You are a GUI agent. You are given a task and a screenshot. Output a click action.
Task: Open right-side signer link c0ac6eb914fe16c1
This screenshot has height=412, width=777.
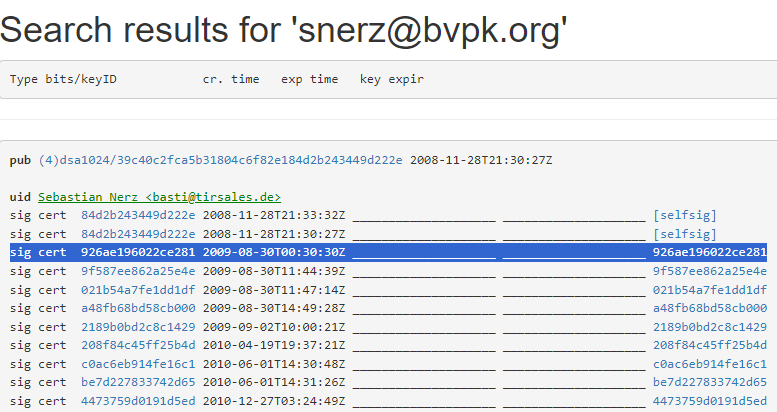point(710,364)
